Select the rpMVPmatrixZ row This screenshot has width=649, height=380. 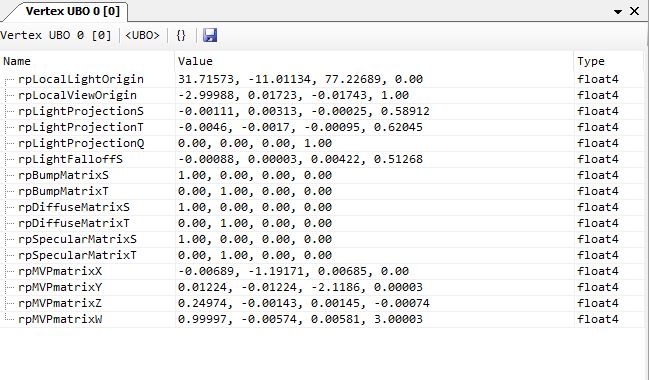(322, 303)
